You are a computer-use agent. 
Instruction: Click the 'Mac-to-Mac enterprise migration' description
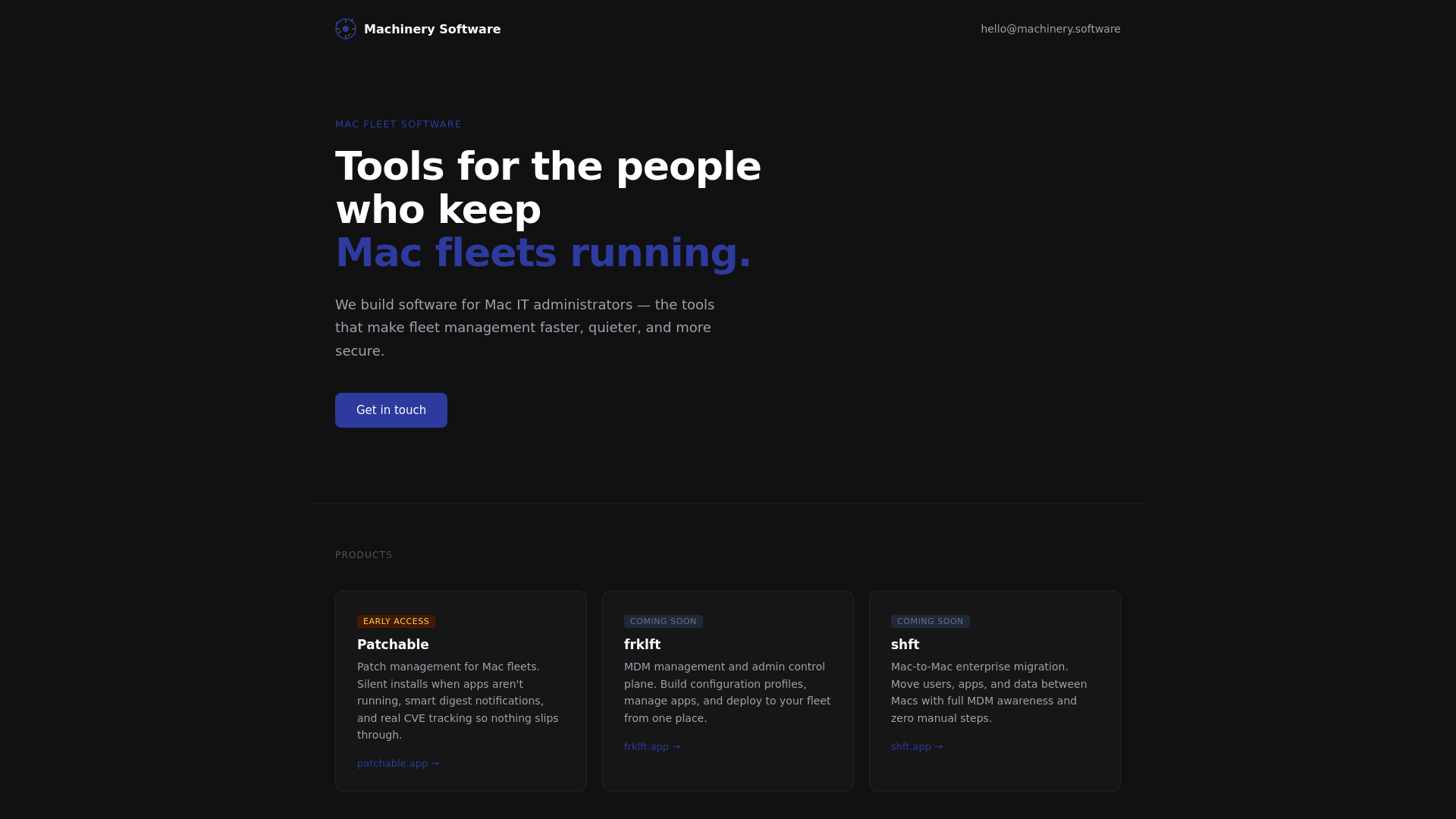click(x=989, y=692)
